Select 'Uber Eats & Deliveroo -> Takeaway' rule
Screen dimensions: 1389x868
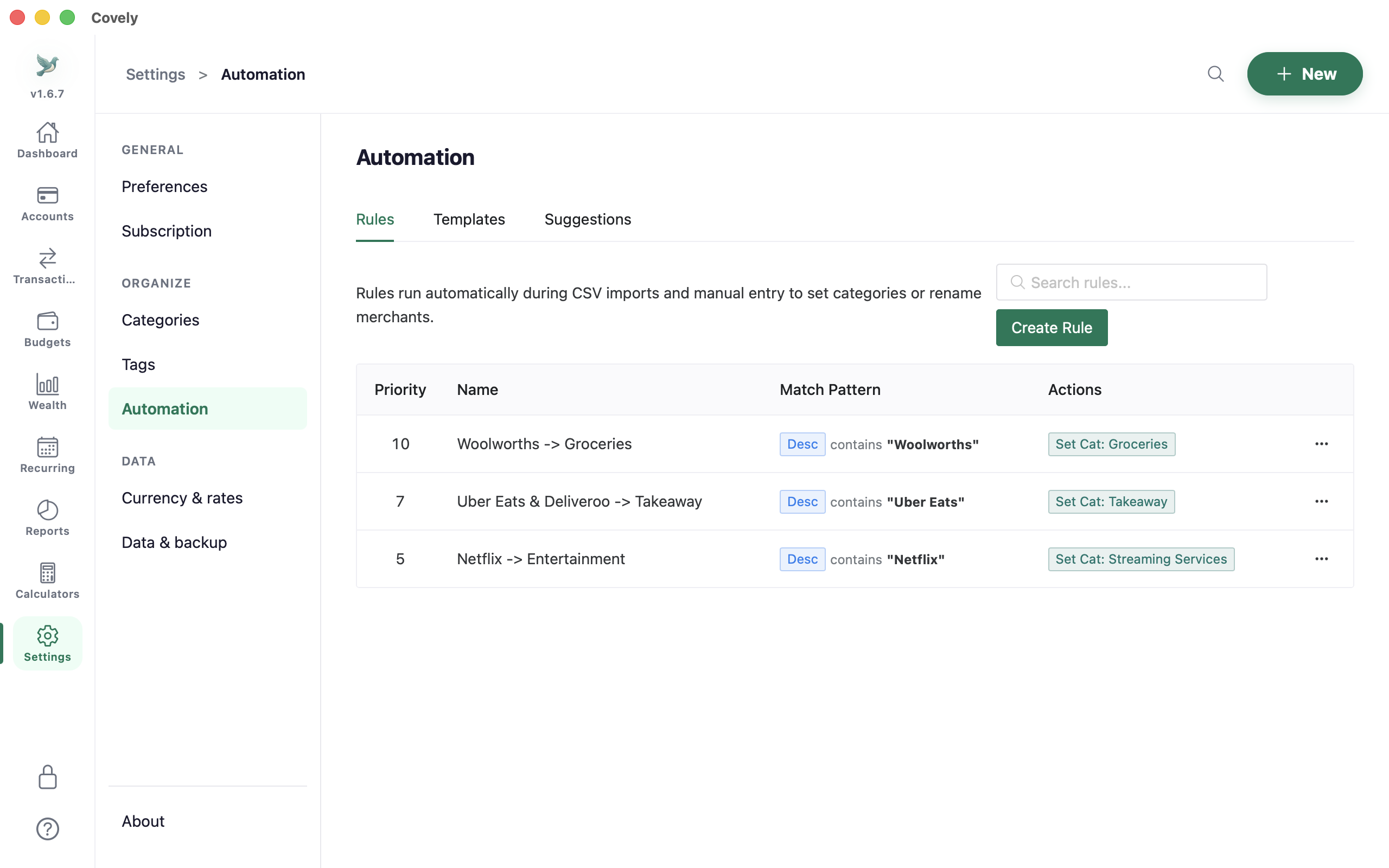579,501
